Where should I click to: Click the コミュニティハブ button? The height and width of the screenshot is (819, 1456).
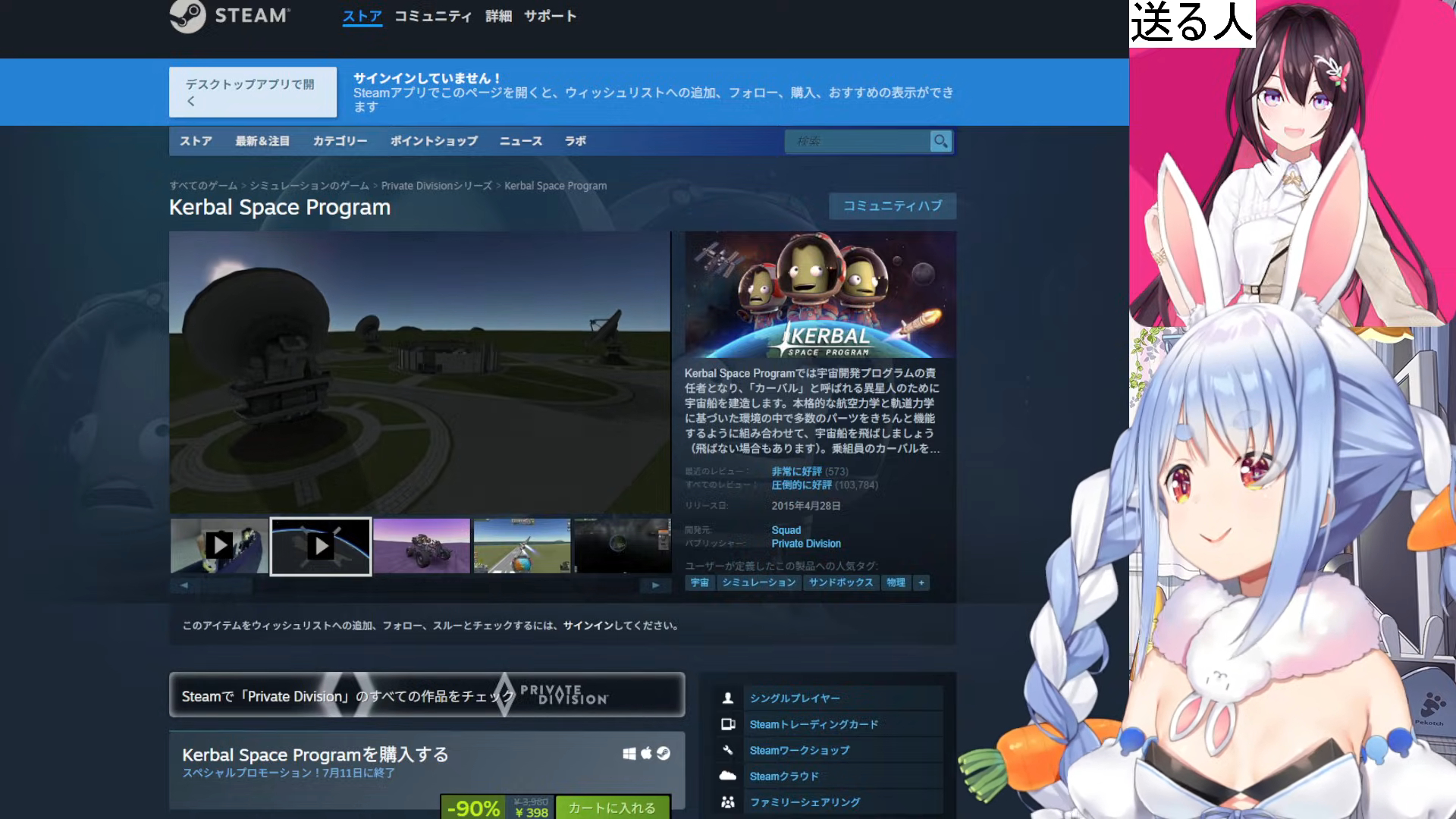click(x=893, y=206)
